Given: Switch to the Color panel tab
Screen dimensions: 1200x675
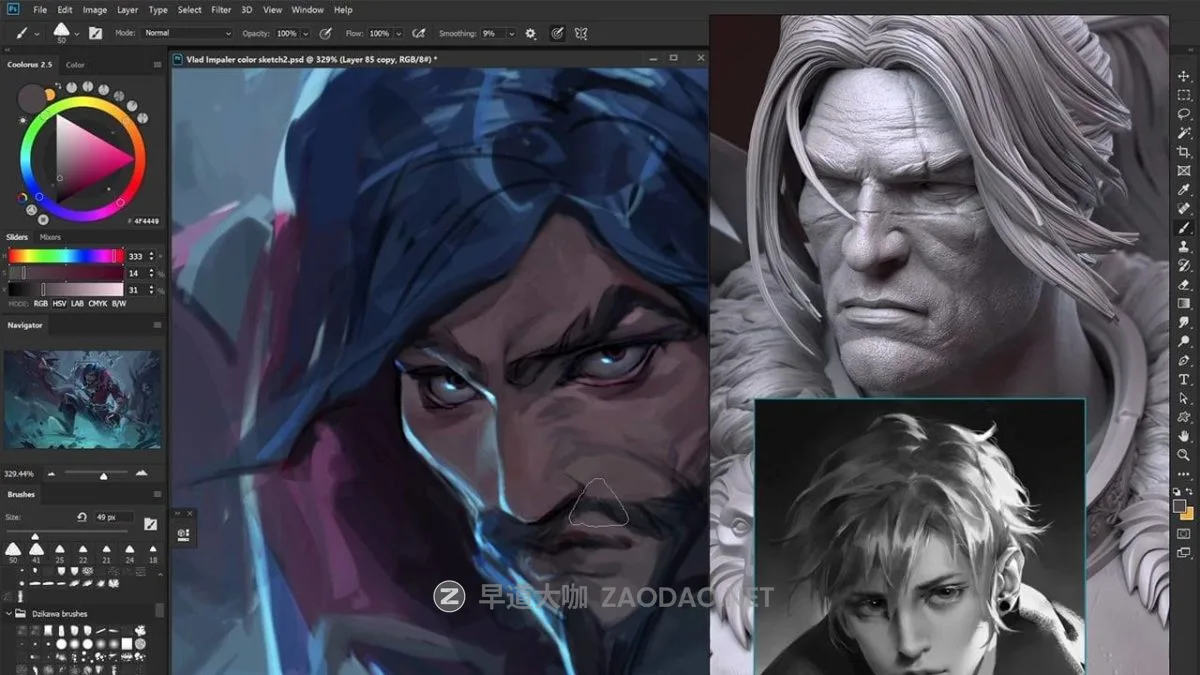Looking at the screenshot, I should coord(75,65).
